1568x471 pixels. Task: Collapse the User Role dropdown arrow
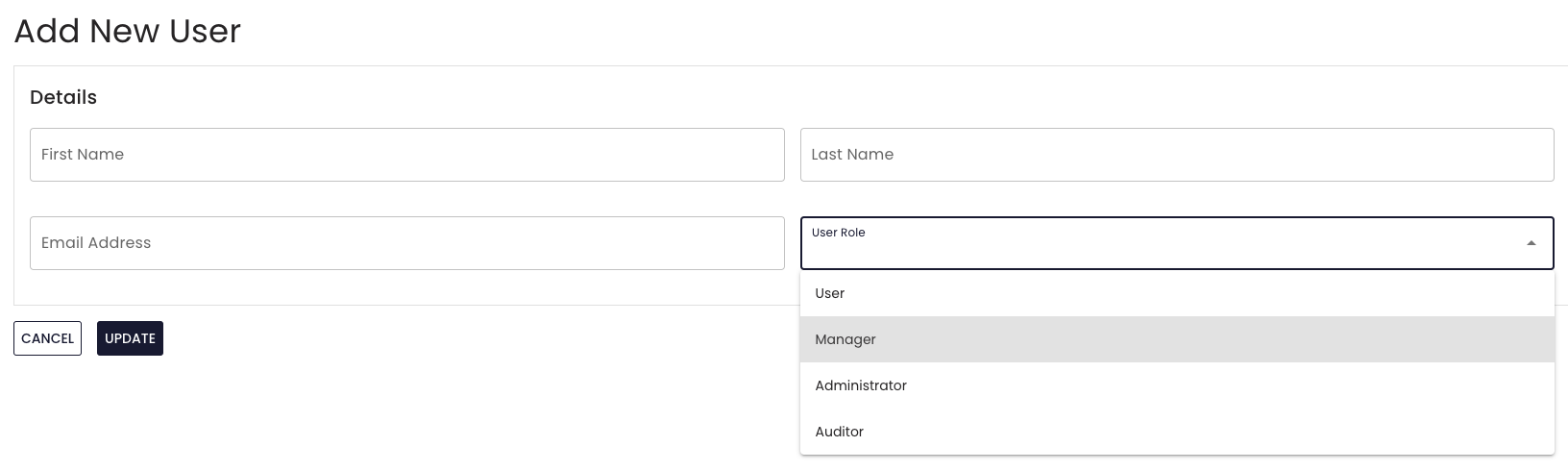[x=1531, y=243]
